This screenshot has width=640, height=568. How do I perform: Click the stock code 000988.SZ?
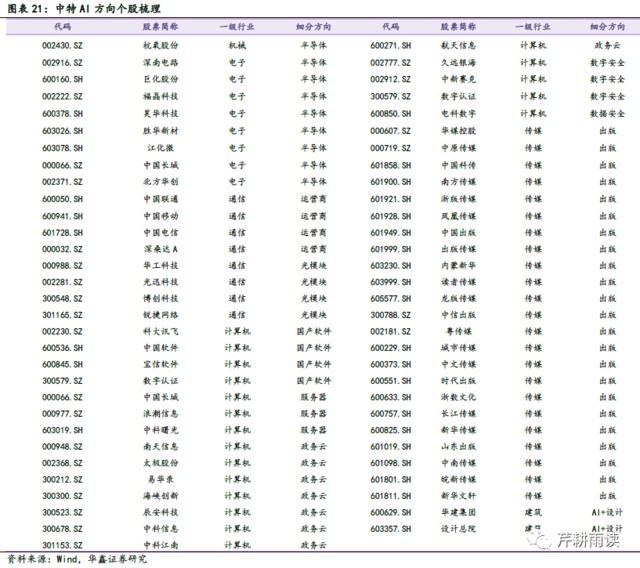[62, 266]
